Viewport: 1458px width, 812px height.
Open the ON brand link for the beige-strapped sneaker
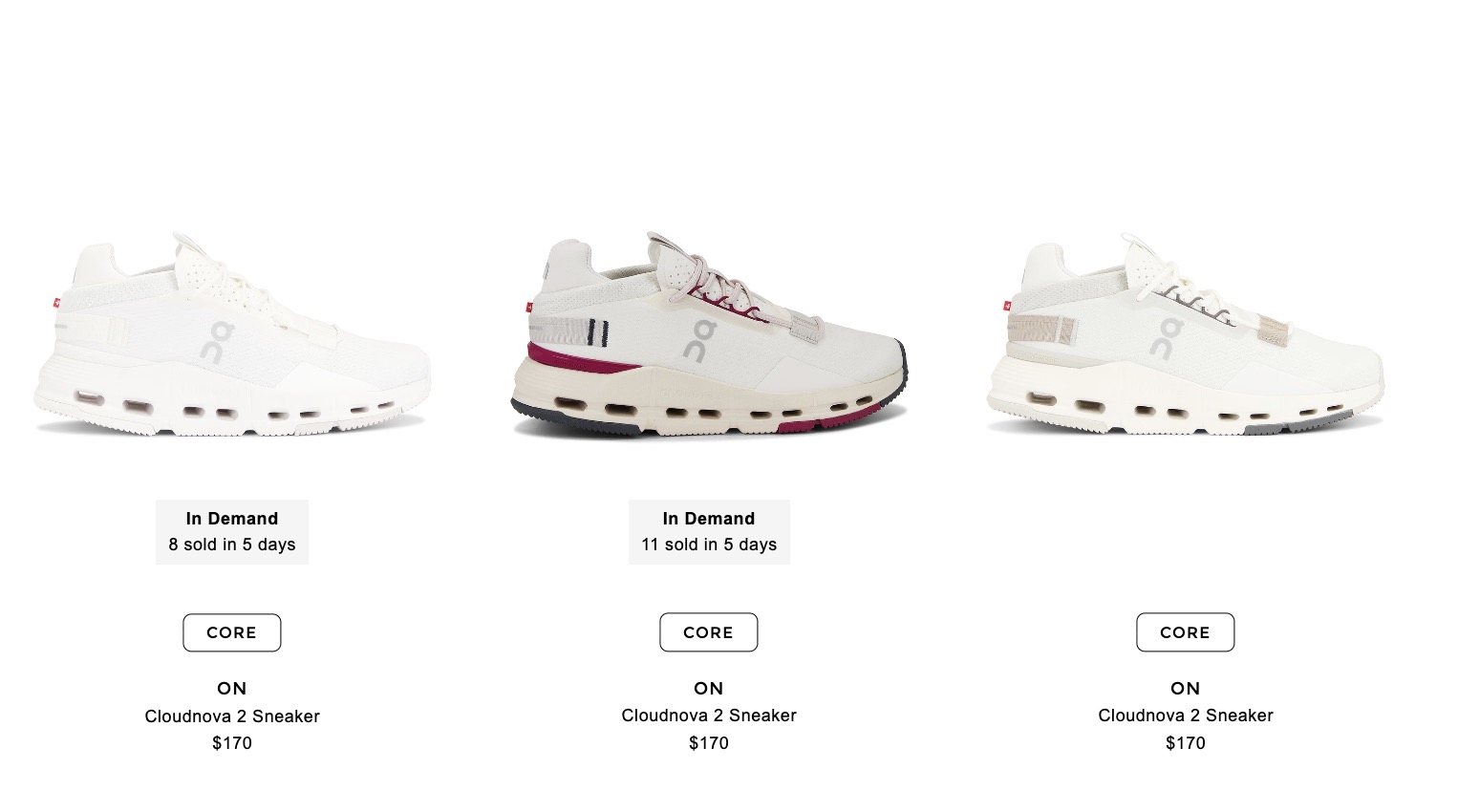pyautogui.click(x=1186, y=688)
